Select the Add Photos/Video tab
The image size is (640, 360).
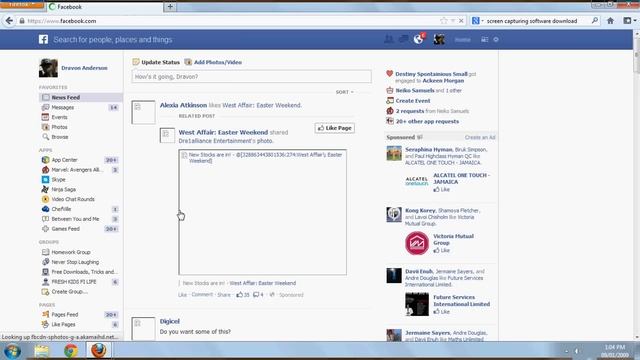click(x=213, y=62)
